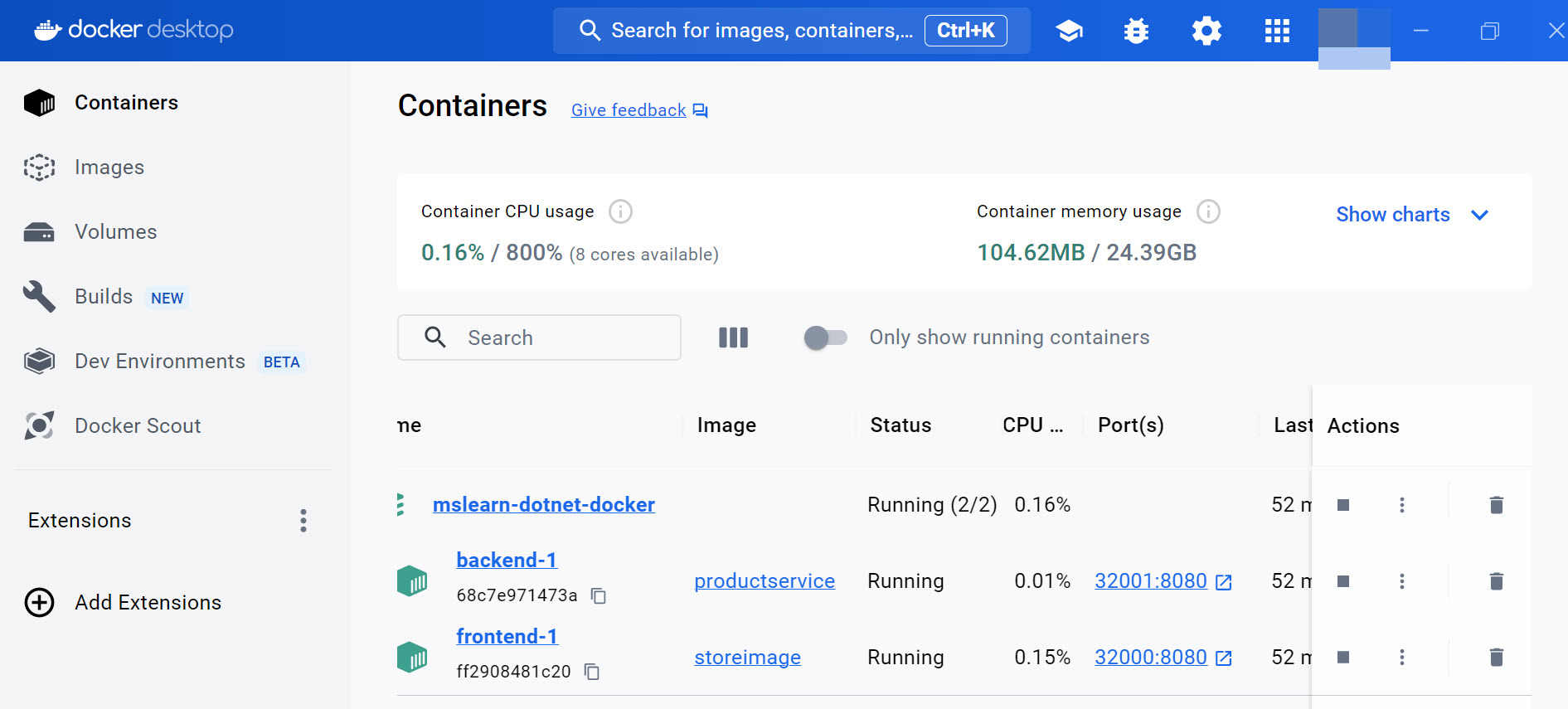Copy container ID 68c7e971473a
Screen dimensions: 1568x709
[x=598, y=595]
